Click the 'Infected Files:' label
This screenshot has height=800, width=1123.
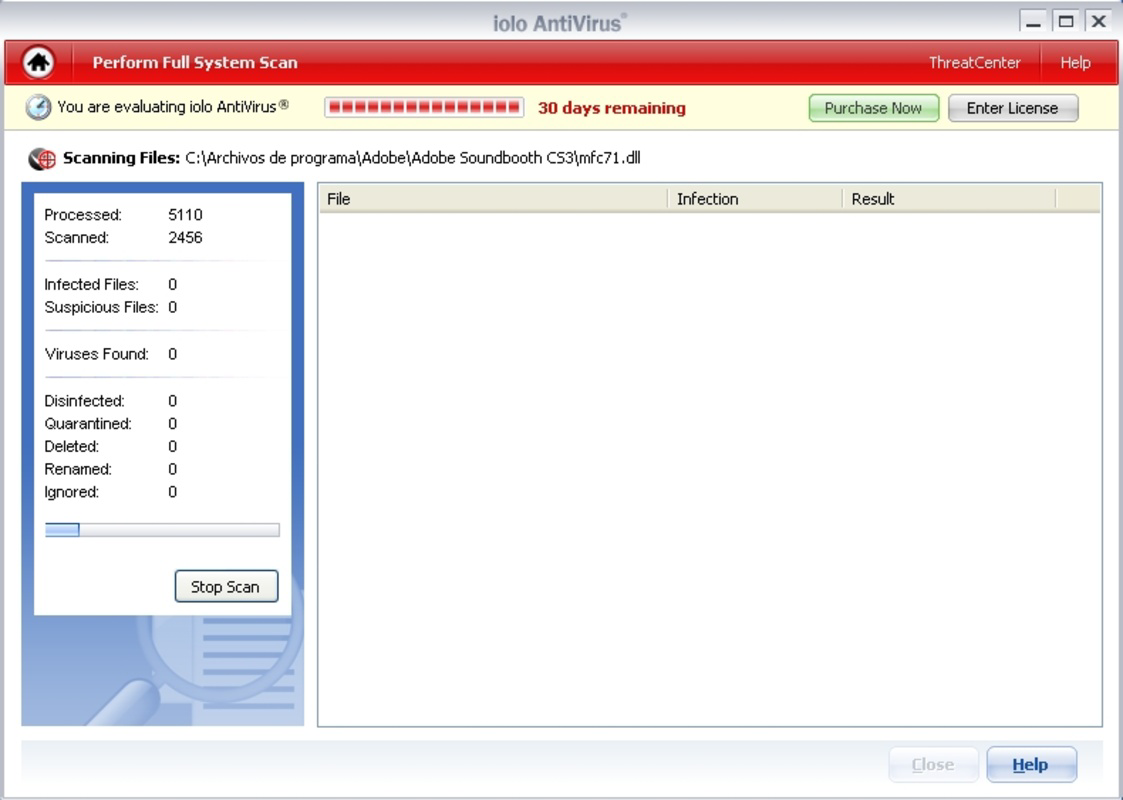[x=91, y=284]
